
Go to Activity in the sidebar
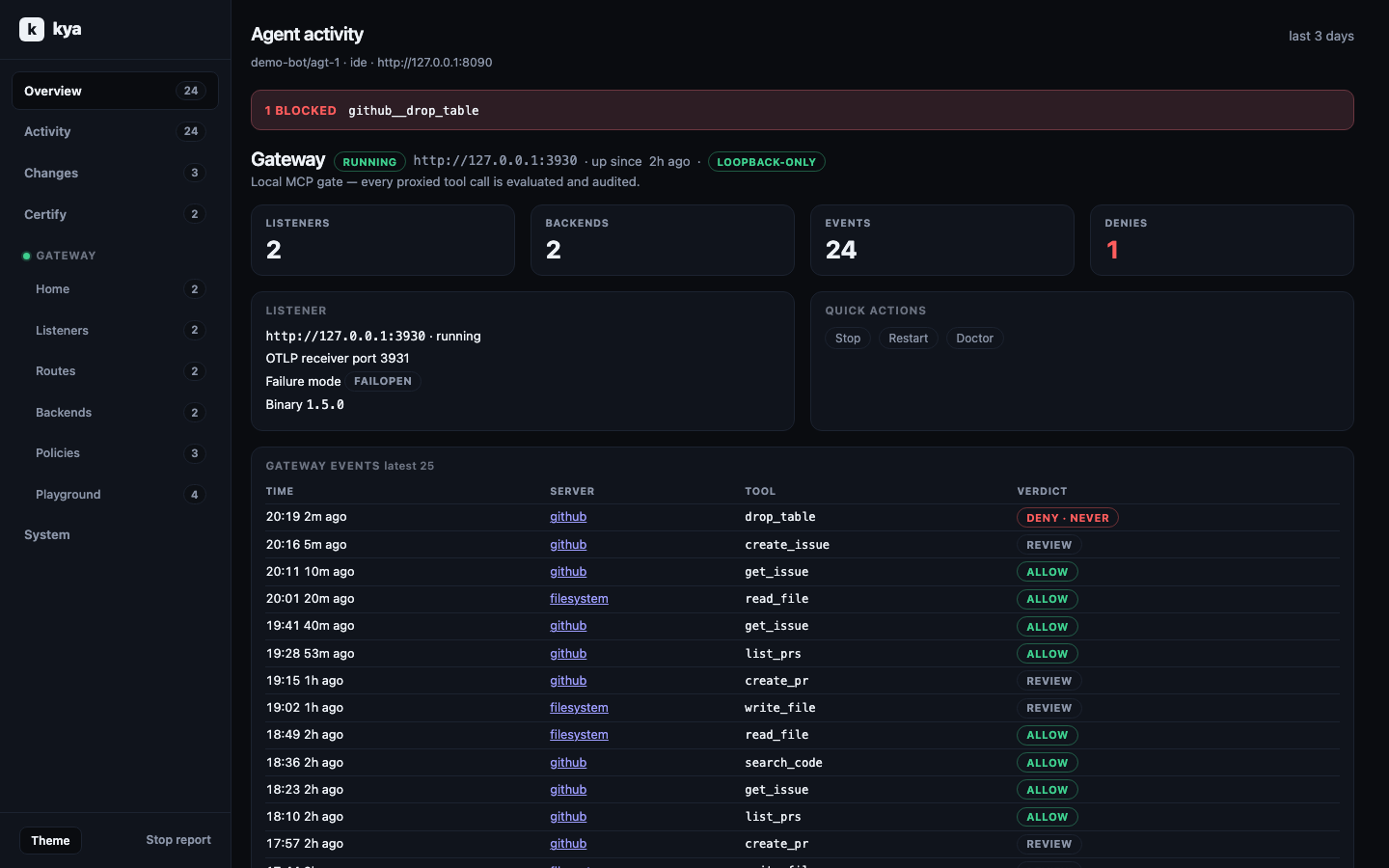[115, 131]
